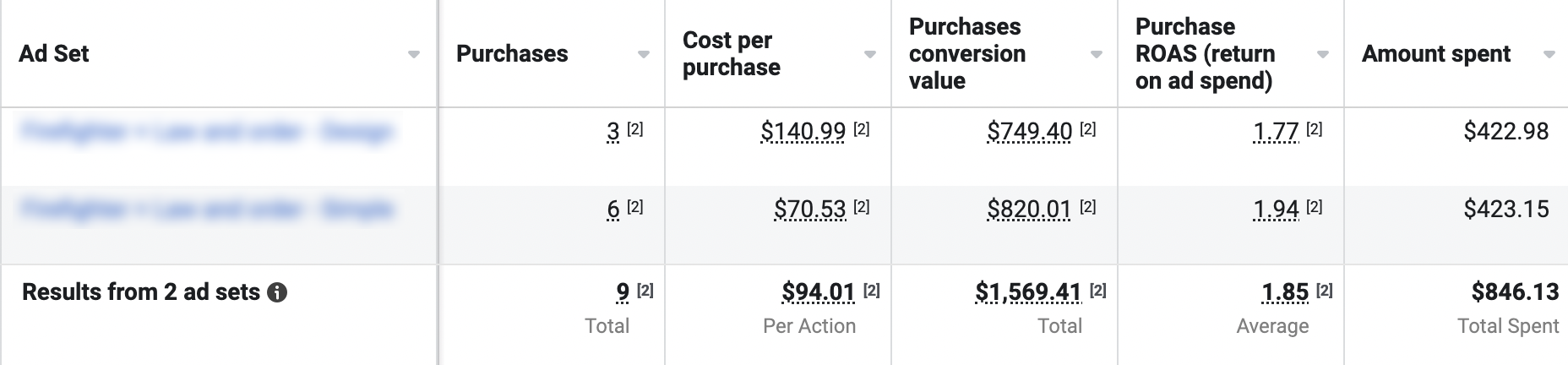The width and height of the screenshot is (1568, 365).
Task: Expand the Cost per purchase column menu
Action: point(870,55)
